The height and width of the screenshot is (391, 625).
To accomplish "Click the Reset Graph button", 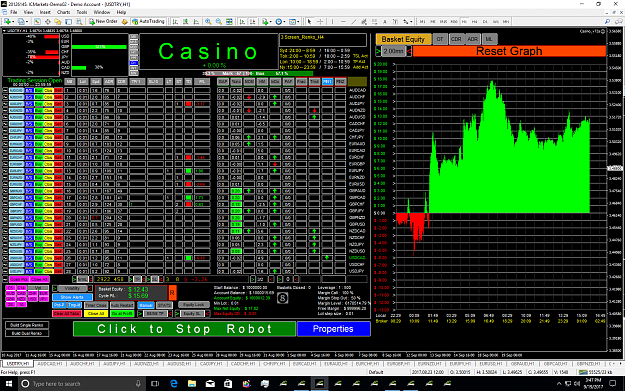I will coord(509,51).
